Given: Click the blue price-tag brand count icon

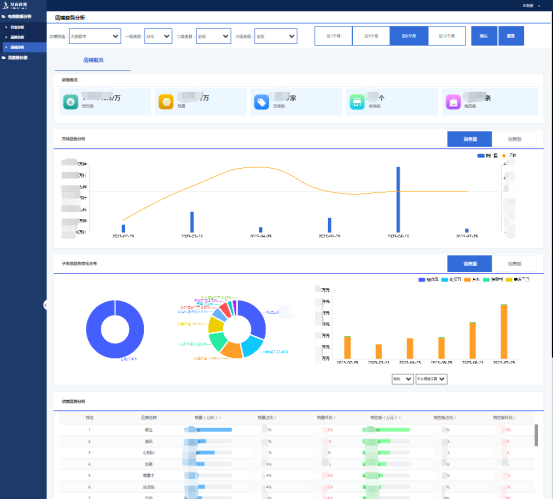Looking at the screenshot, I should click(x=261, y=102).
